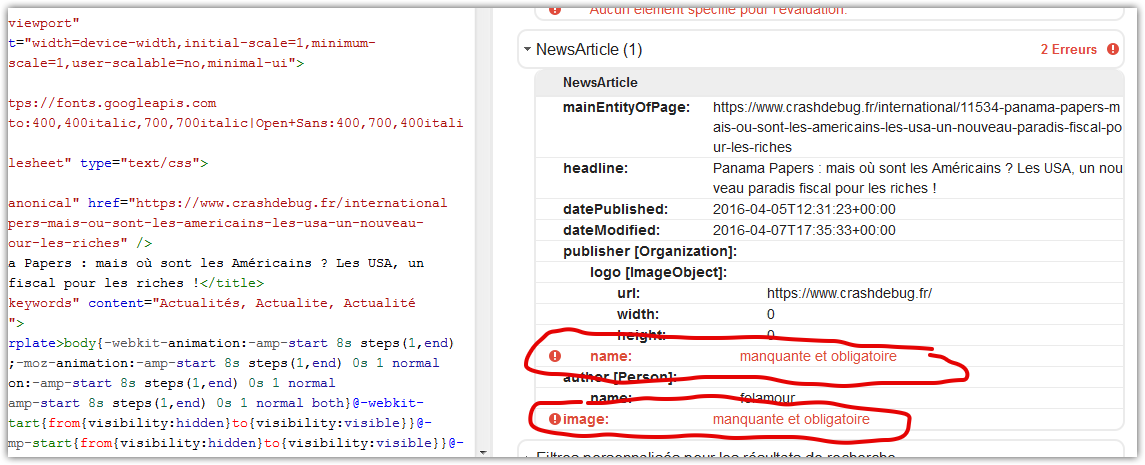
Task: Click the 2 Erreurs label
Action: coord(1068,50)
